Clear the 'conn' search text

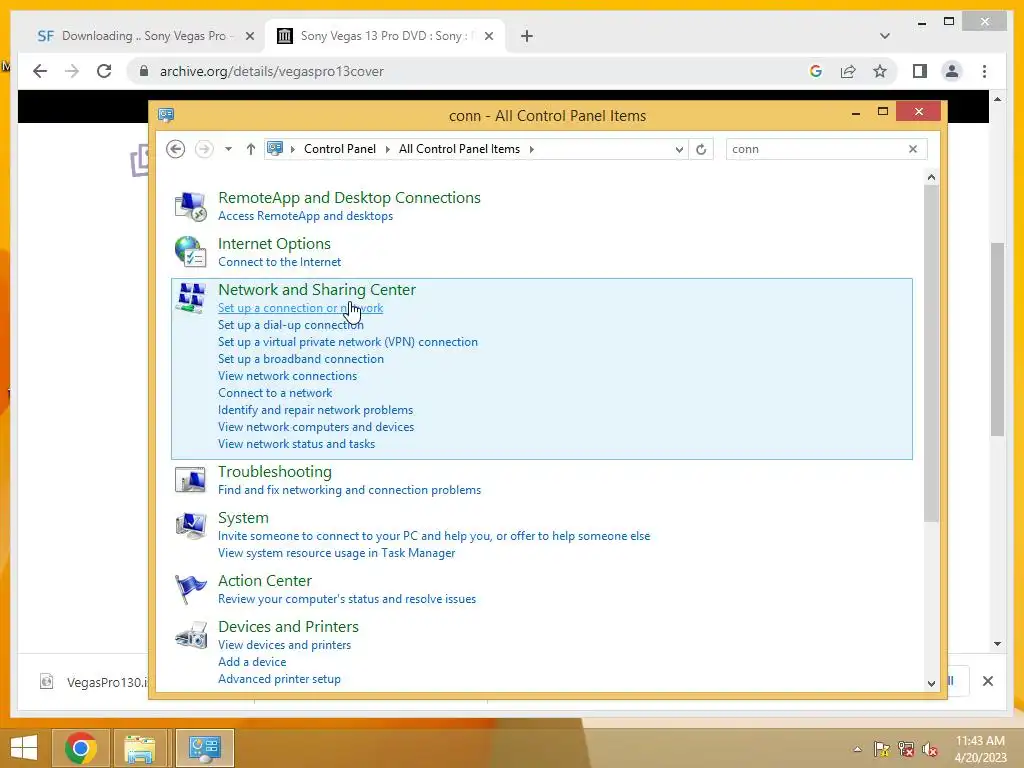(x=913, y=149)
